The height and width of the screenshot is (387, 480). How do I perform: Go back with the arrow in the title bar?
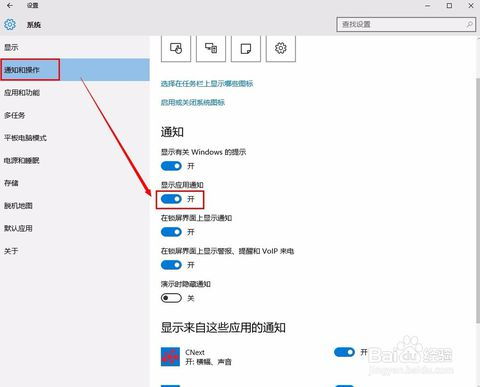10,5
